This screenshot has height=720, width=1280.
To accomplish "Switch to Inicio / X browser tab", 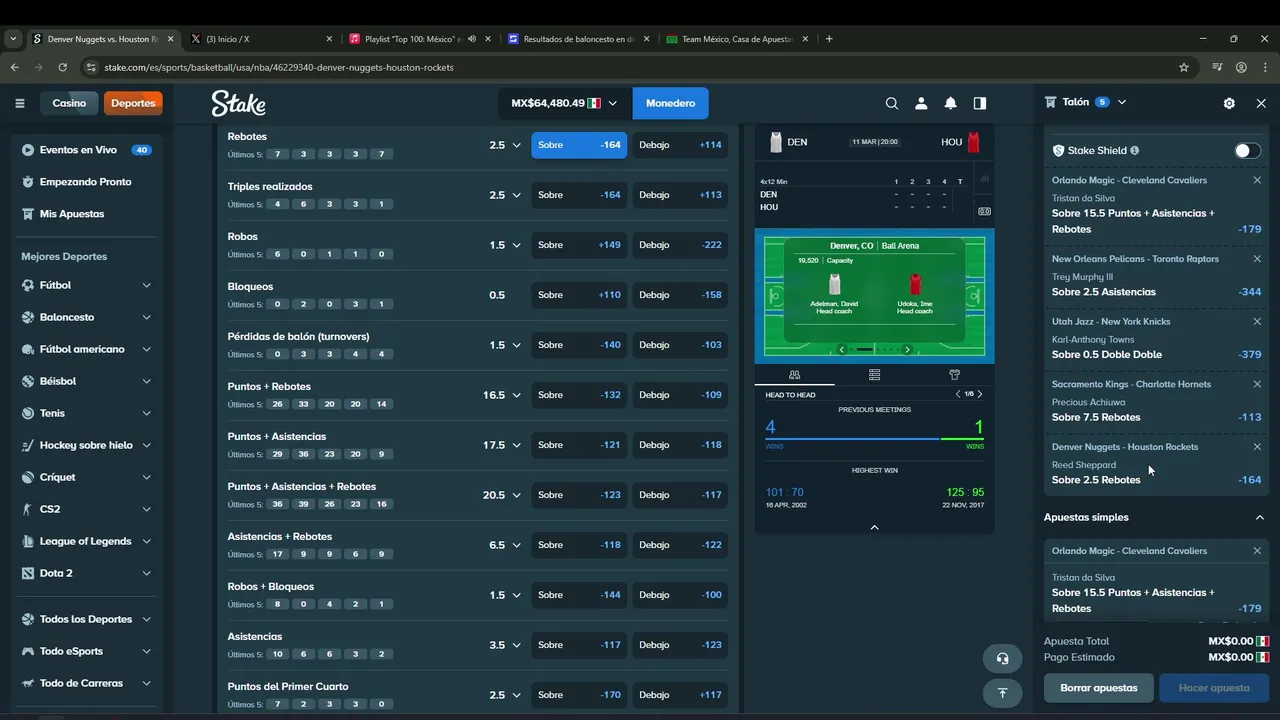I will pos(261,39).
